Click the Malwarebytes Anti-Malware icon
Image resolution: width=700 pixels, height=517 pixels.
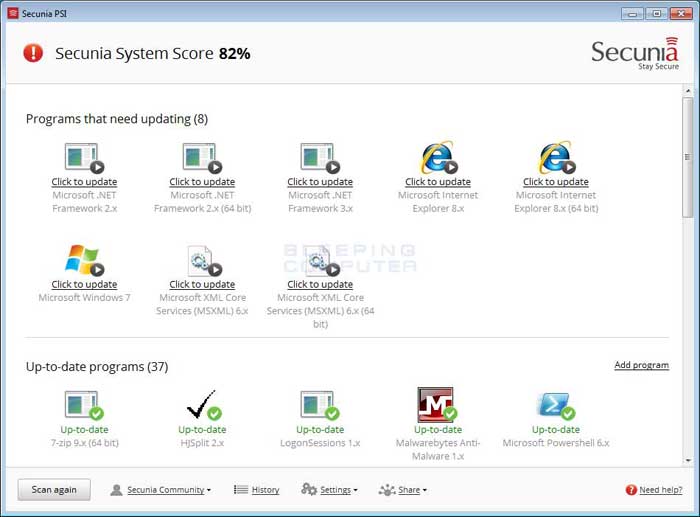(x=438, y=404)
